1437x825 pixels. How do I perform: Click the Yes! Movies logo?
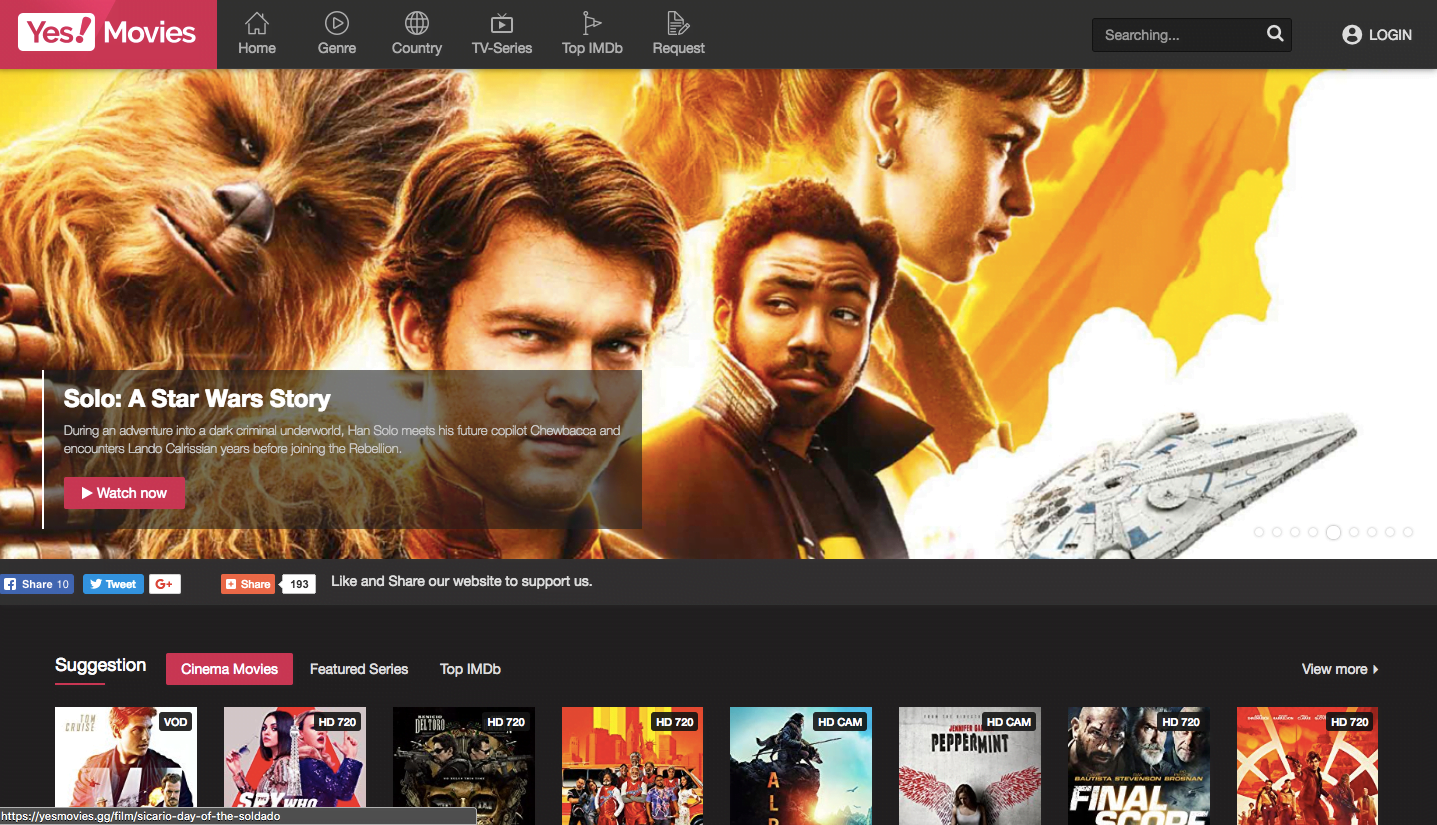pyautogui.click(x=108, y=33)
